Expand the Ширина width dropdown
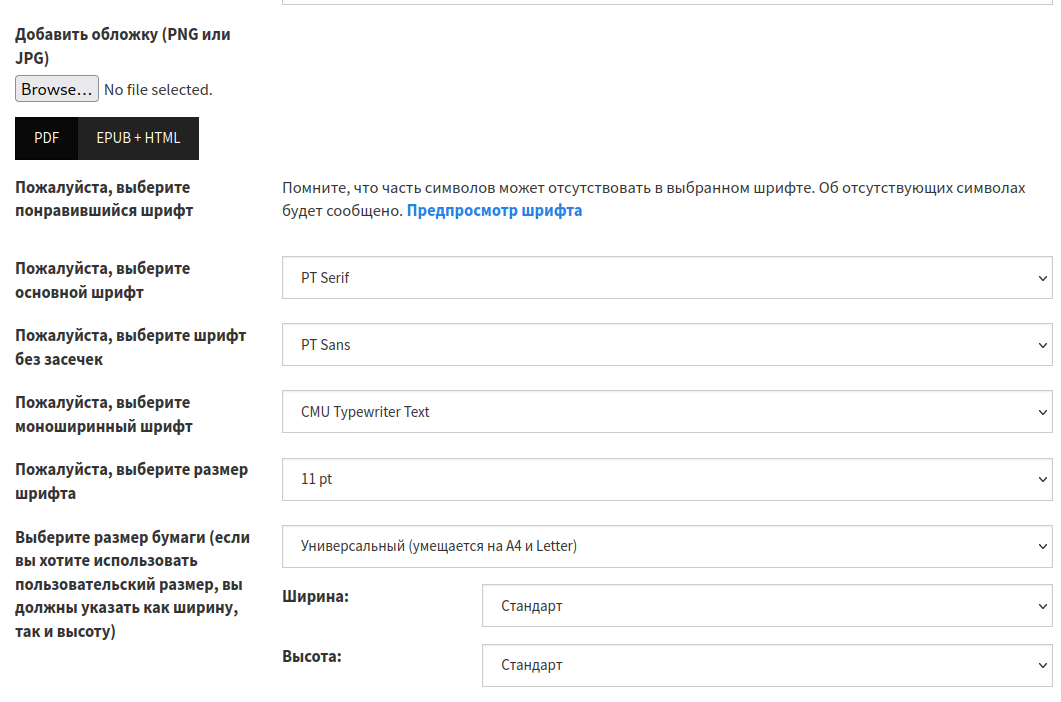 [767, 606]
